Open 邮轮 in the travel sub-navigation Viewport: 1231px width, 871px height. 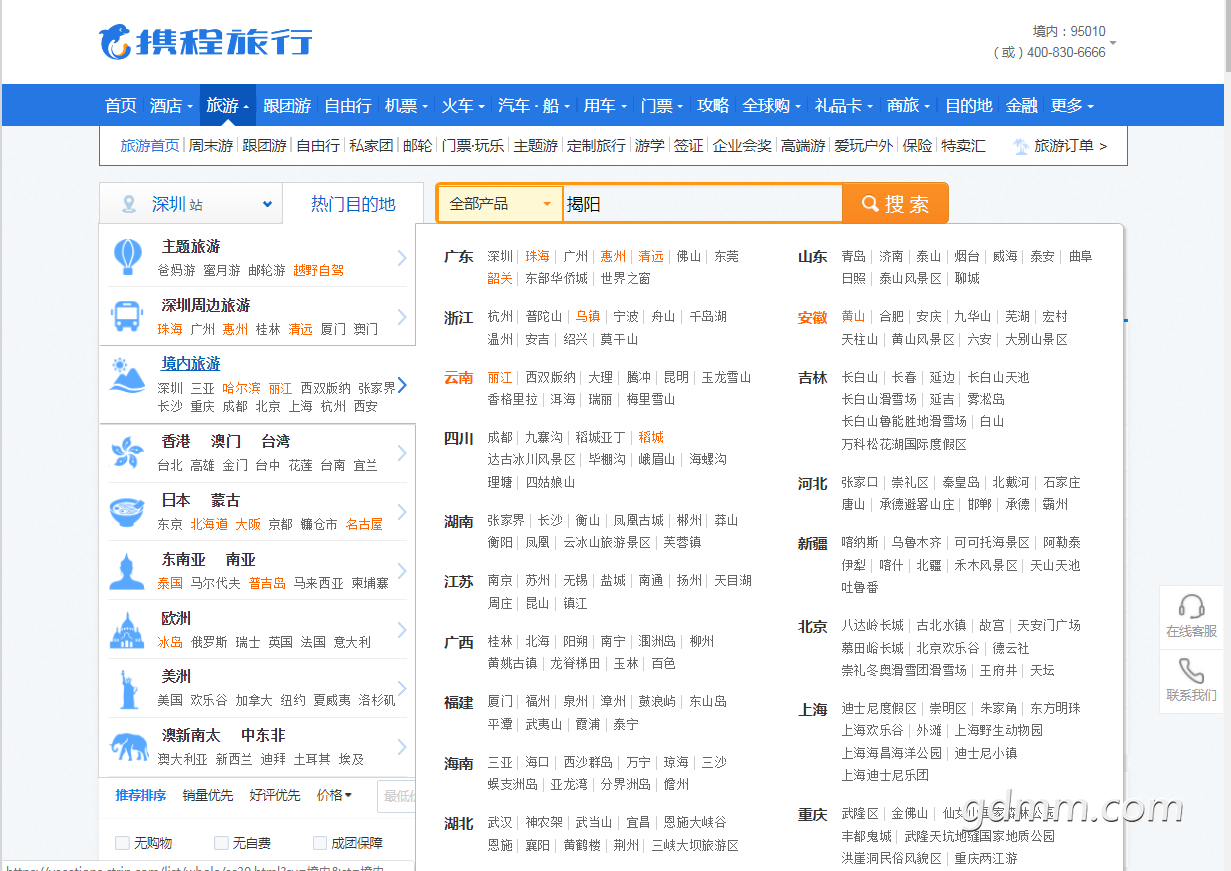pos(418,145)
